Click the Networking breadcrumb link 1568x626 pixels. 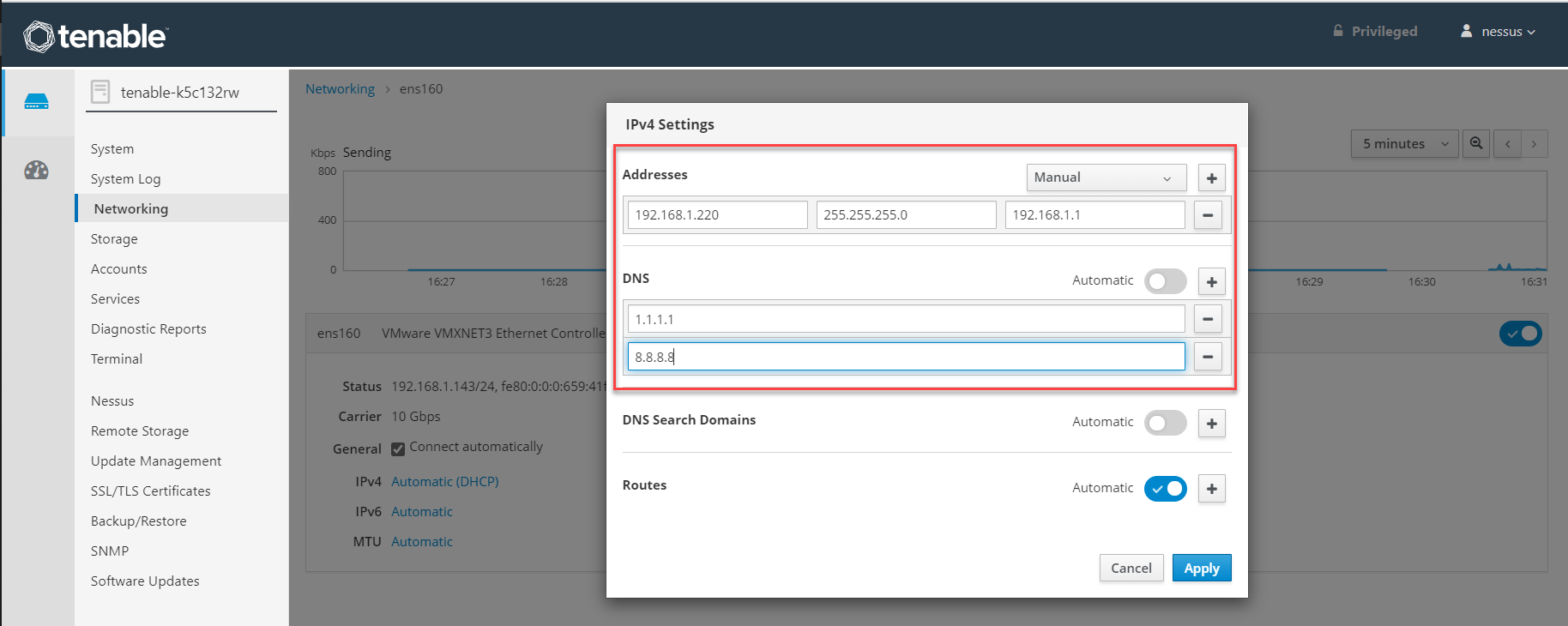(340, 89)
